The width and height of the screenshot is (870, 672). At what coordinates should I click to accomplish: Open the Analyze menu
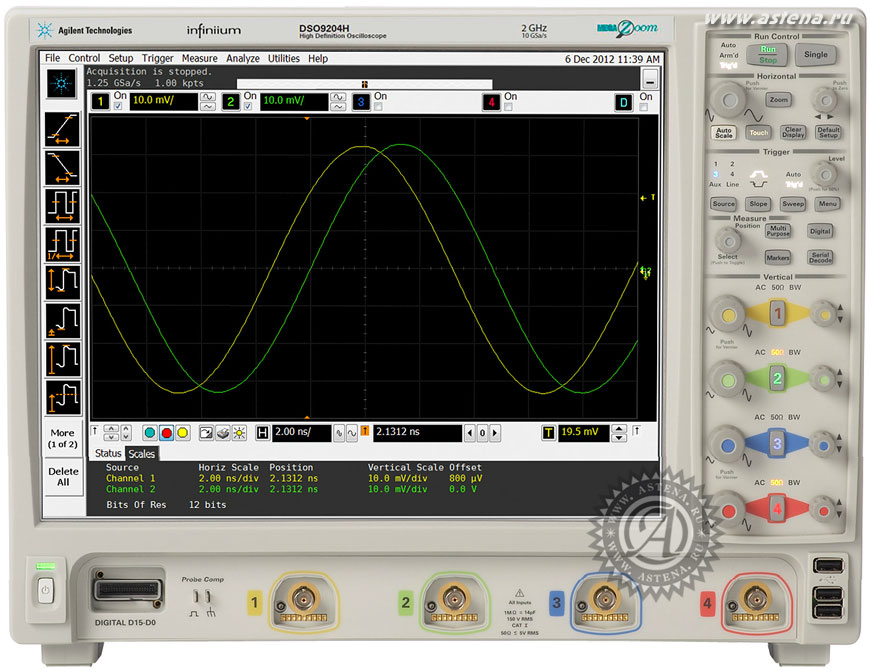click(243, 58)
